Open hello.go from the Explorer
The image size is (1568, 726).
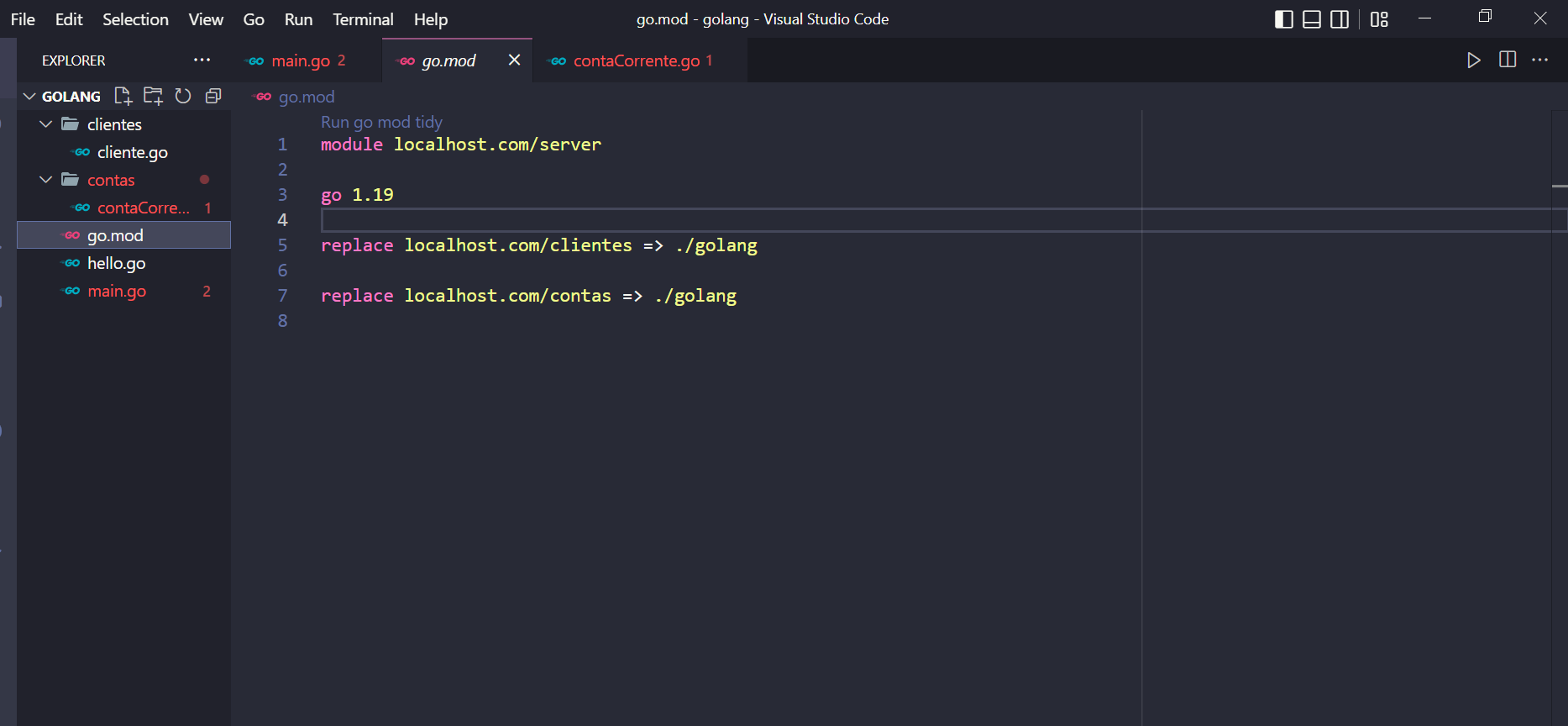tap(123, 263)
